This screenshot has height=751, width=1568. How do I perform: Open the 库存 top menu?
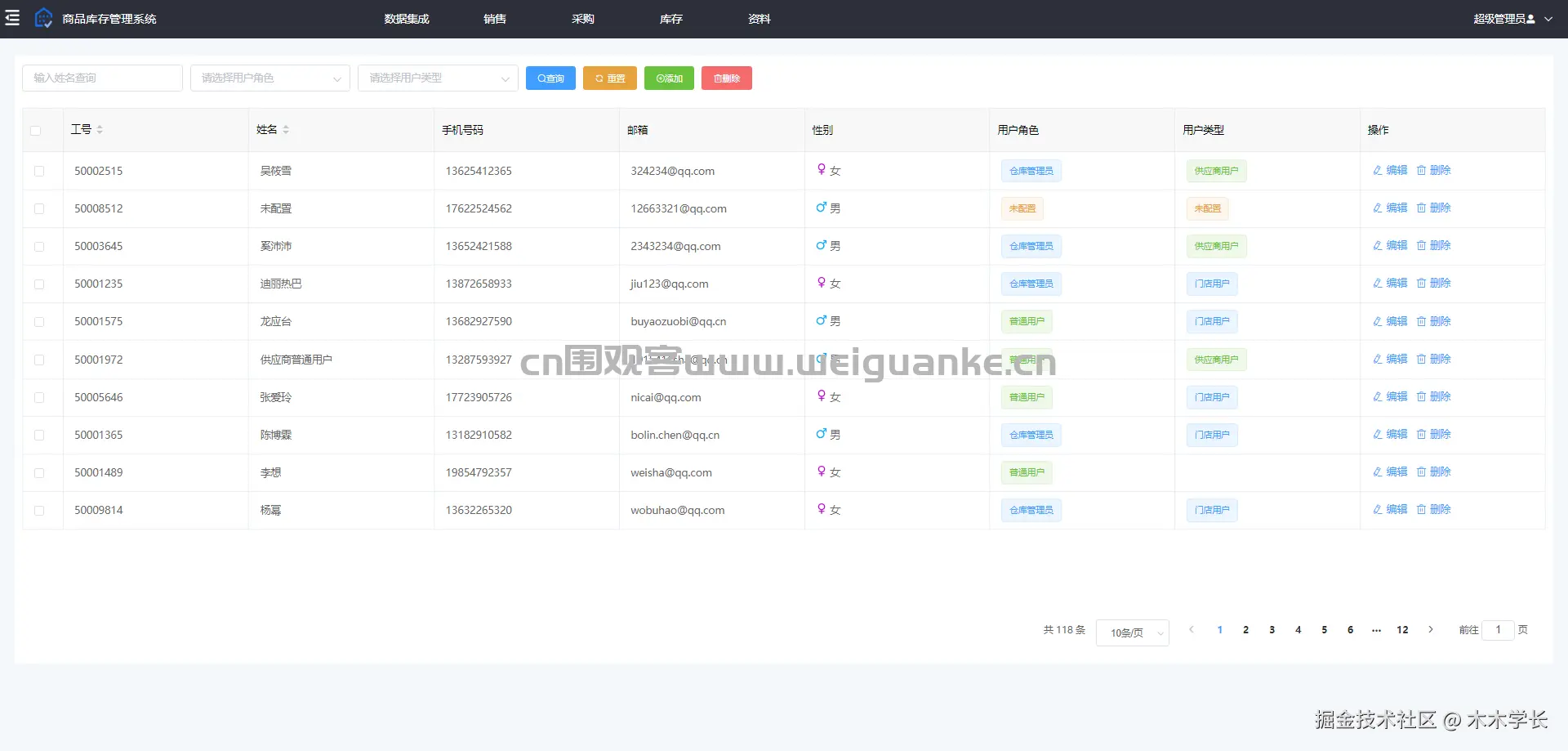point(671,19)
